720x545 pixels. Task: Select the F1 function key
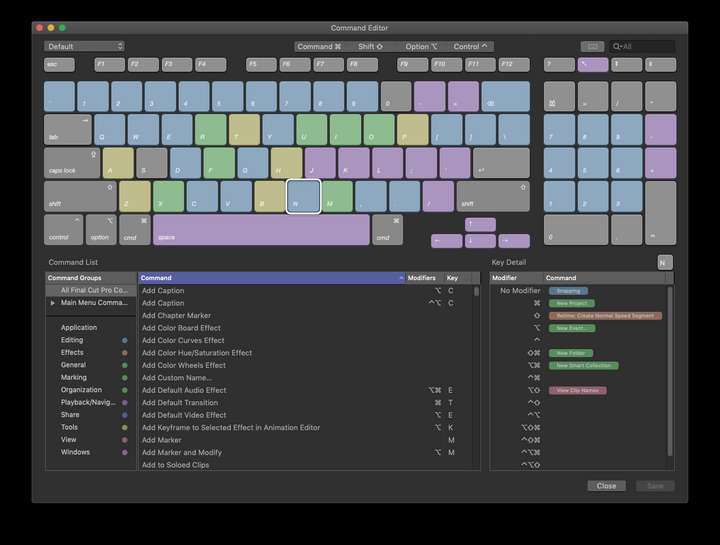pos(109,65)
